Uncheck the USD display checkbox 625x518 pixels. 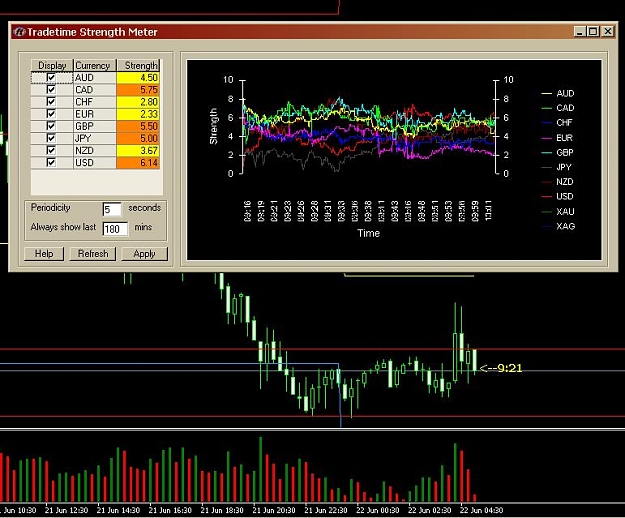tap(51, 162)
